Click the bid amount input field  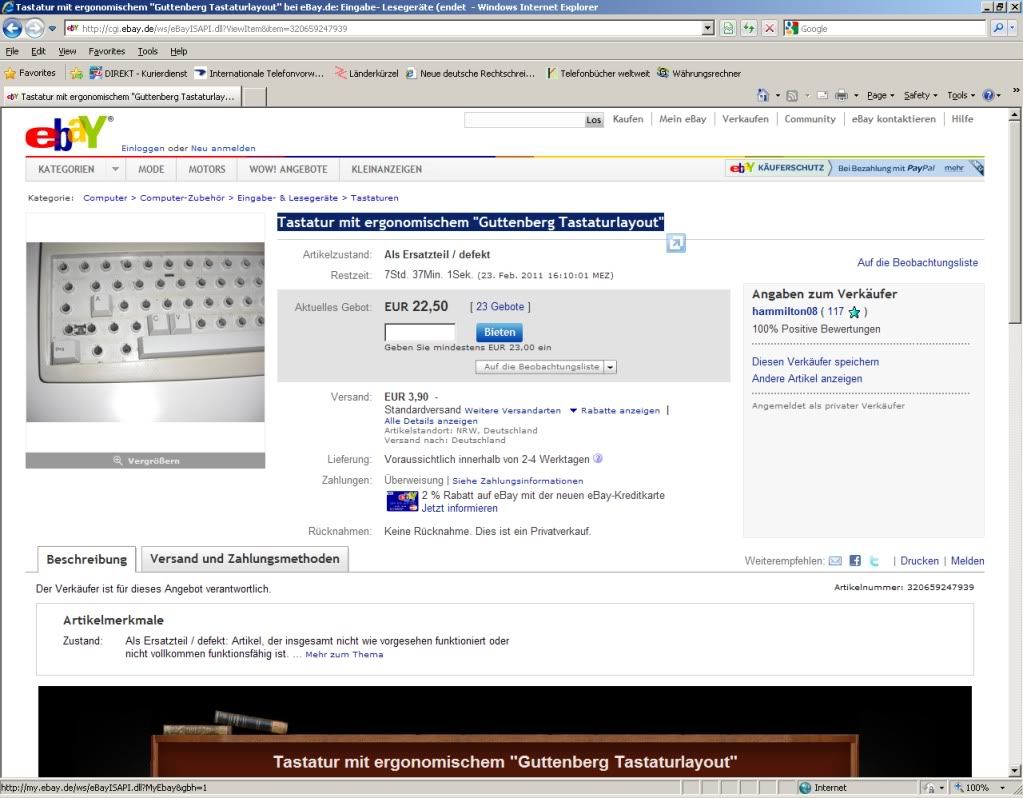click(x=420, y=332)
